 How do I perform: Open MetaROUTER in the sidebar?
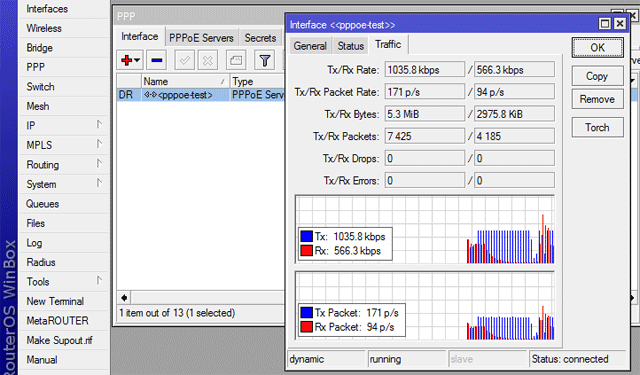58,321
